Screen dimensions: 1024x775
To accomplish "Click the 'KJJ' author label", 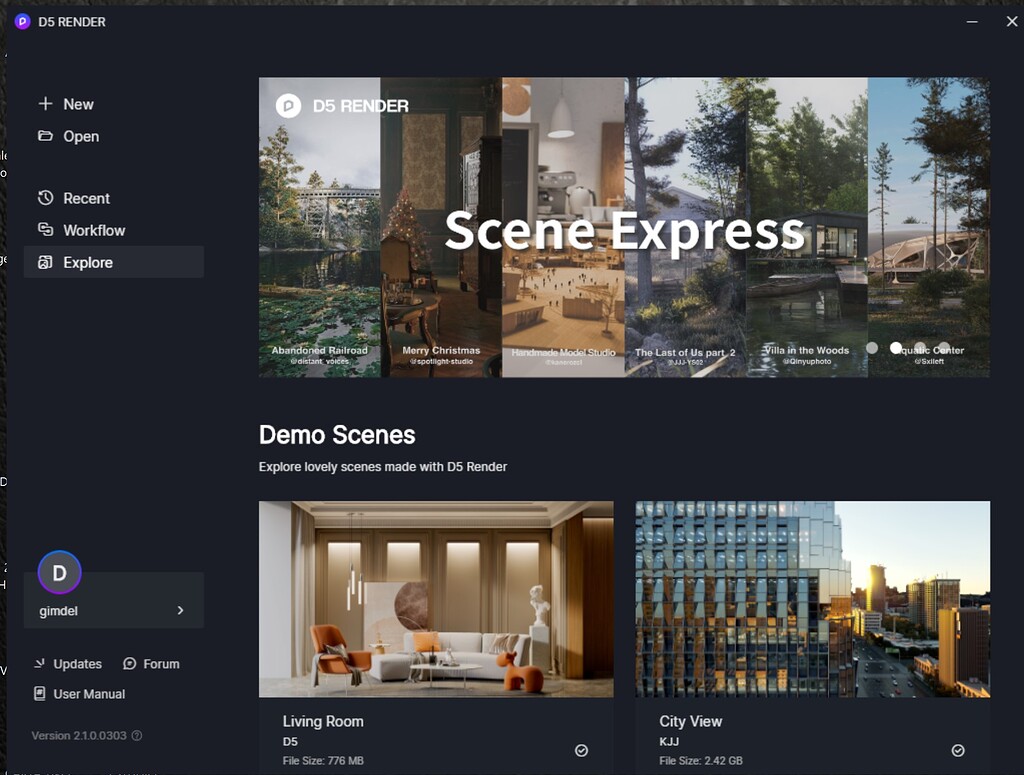I will [669, 742].
